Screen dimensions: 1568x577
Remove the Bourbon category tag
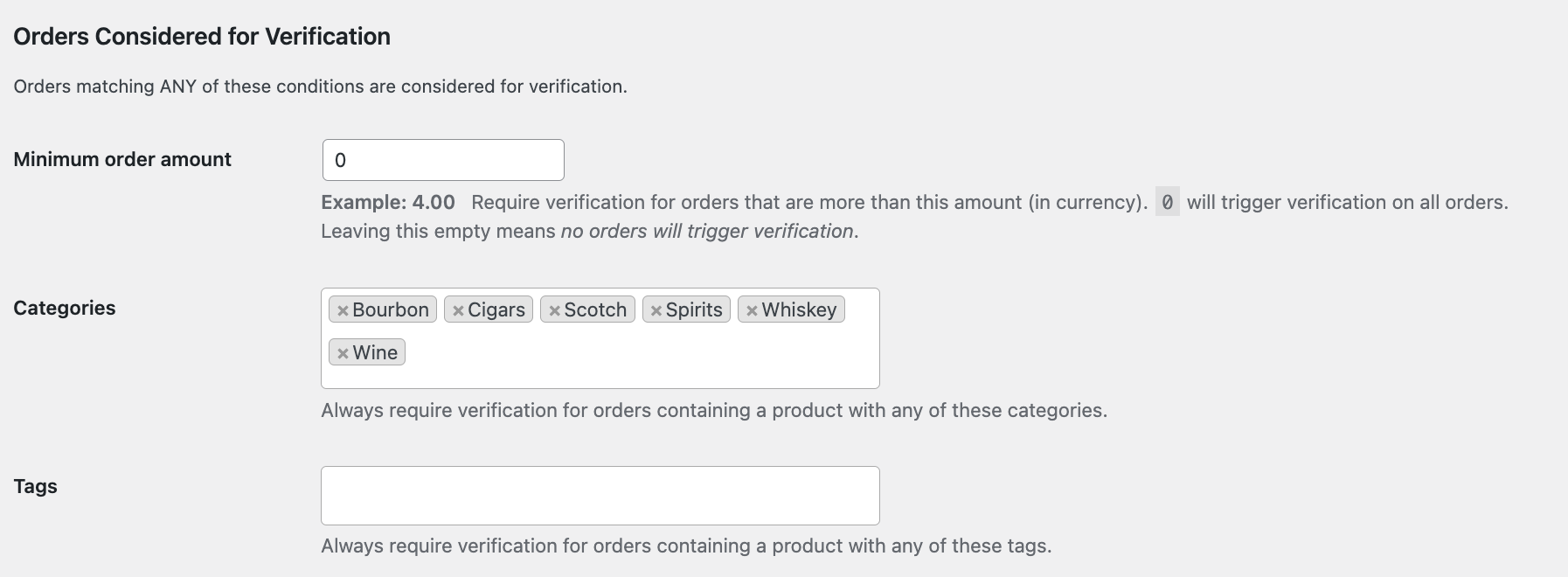coord(343,310)
